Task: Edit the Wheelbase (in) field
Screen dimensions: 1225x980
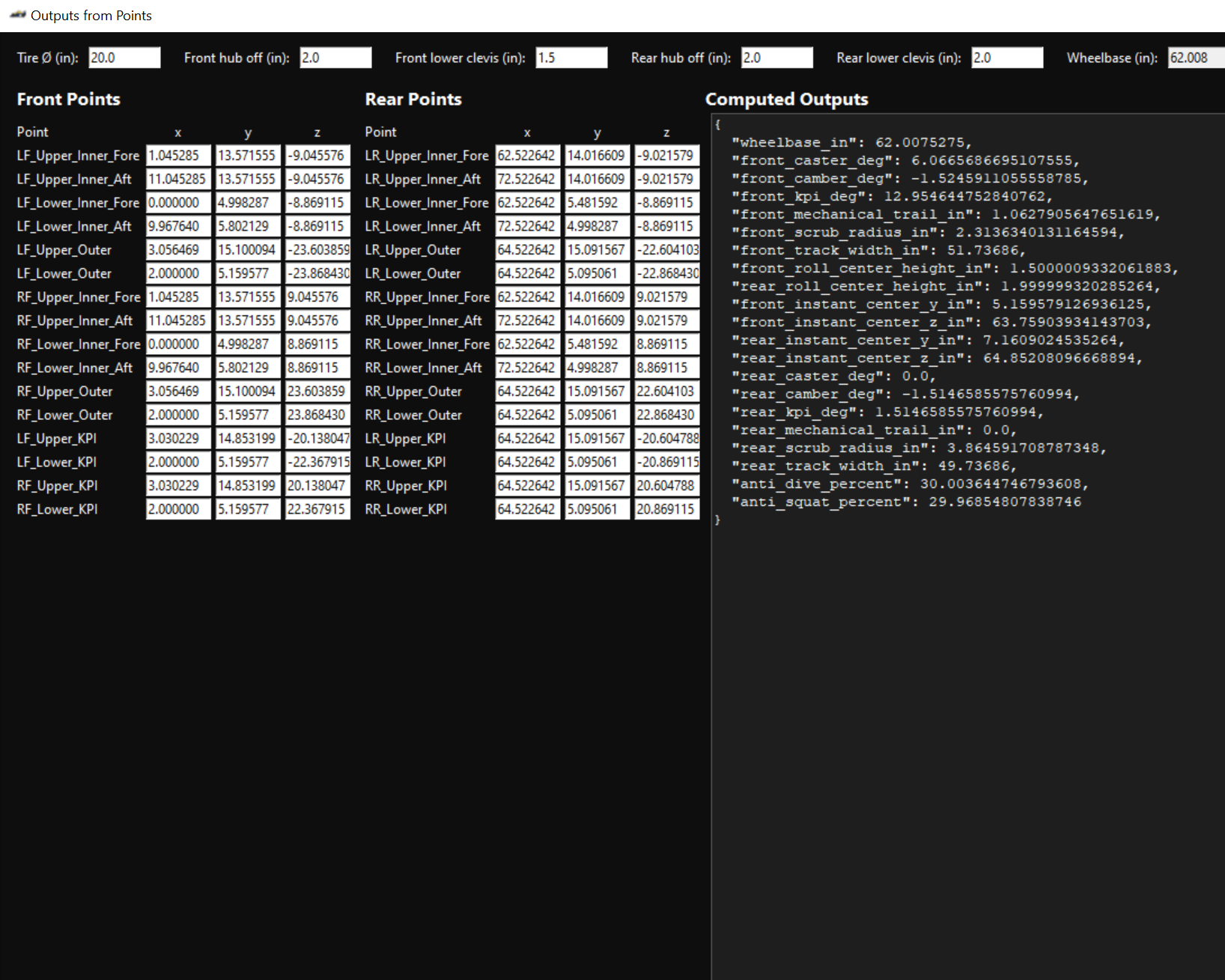Action: click(x=1197, y=58)
